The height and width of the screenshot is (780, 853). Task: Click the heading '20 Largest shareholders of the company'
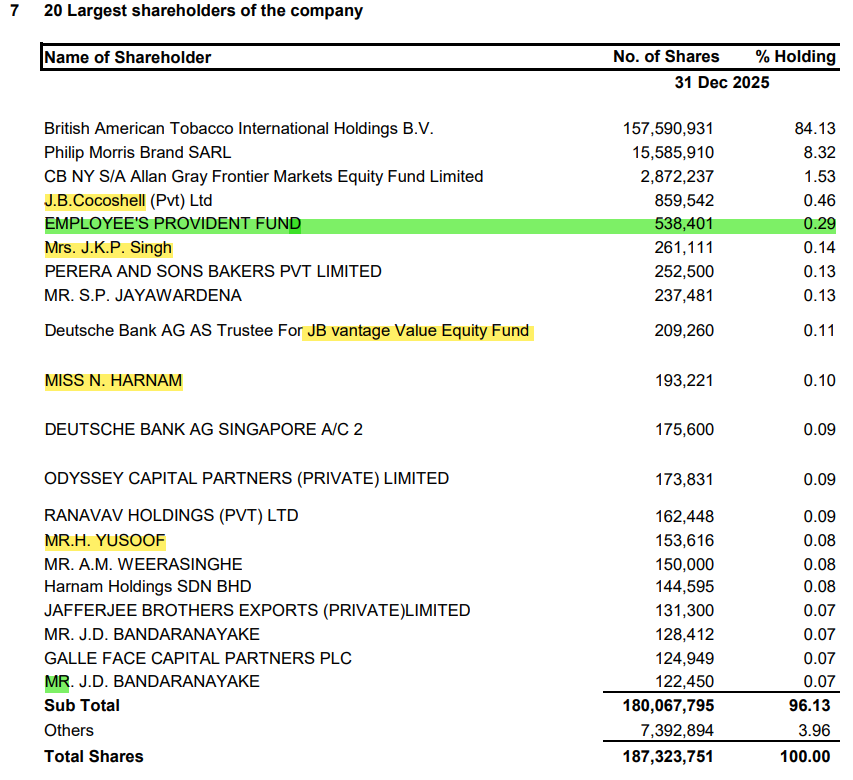[x=203, y=11]
